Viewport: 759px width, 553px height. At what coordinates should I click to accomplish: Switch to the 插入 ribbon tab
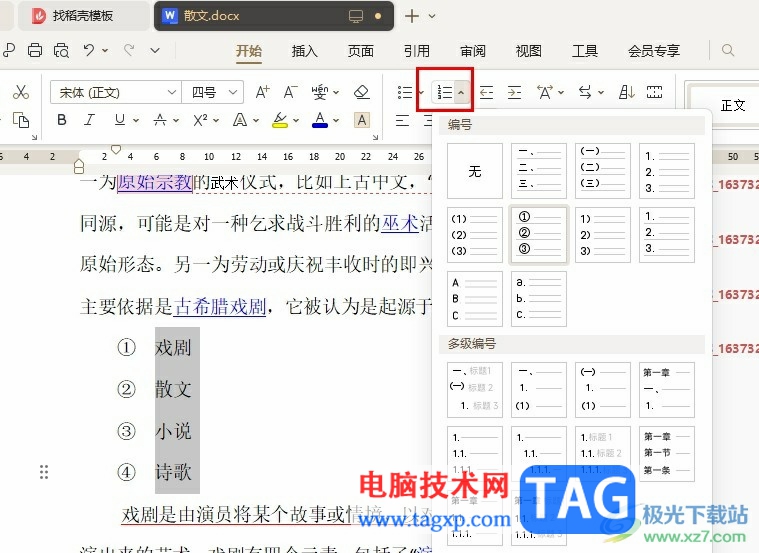(304, 50)
